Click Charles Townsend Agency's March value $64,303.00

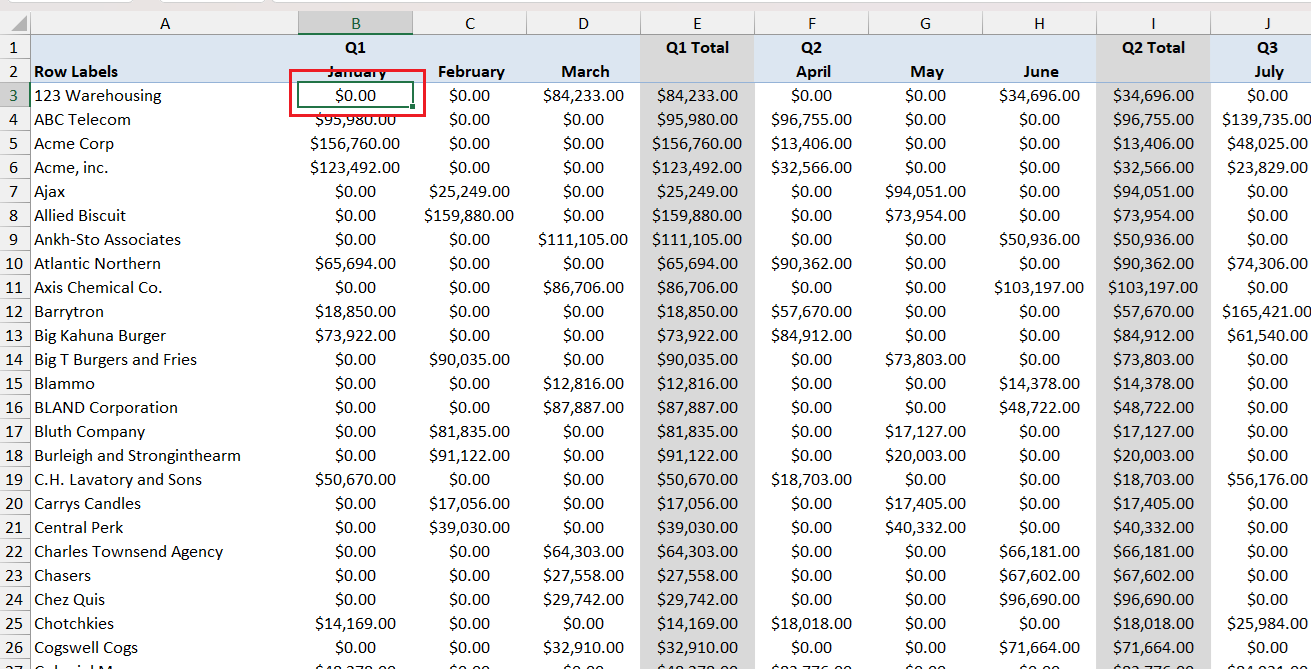(x=584, y=552)
